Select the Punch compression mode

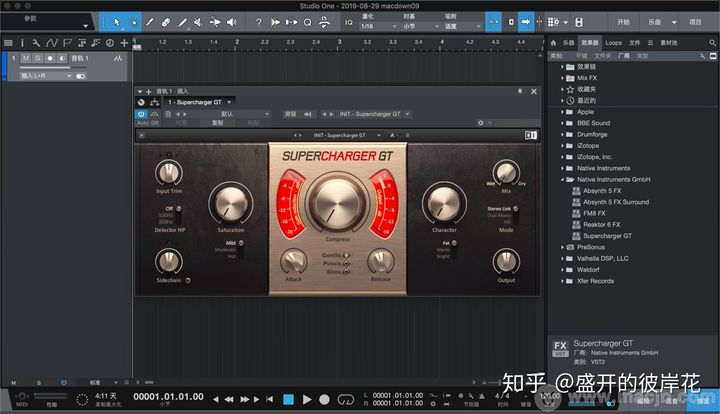point(347,263)
